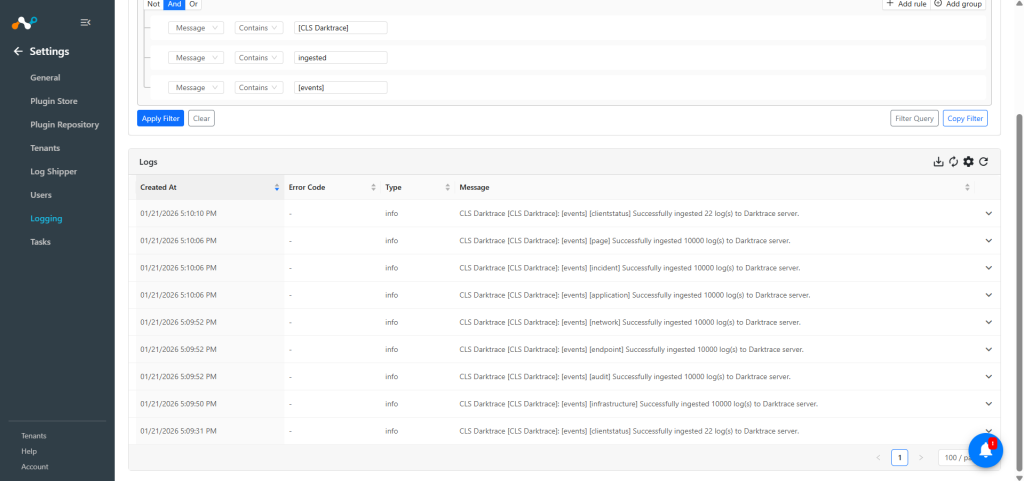Edit the ingested filter value field
Image resolution: width=1024 pixels, height=481 pixels.
coord(340,57)
